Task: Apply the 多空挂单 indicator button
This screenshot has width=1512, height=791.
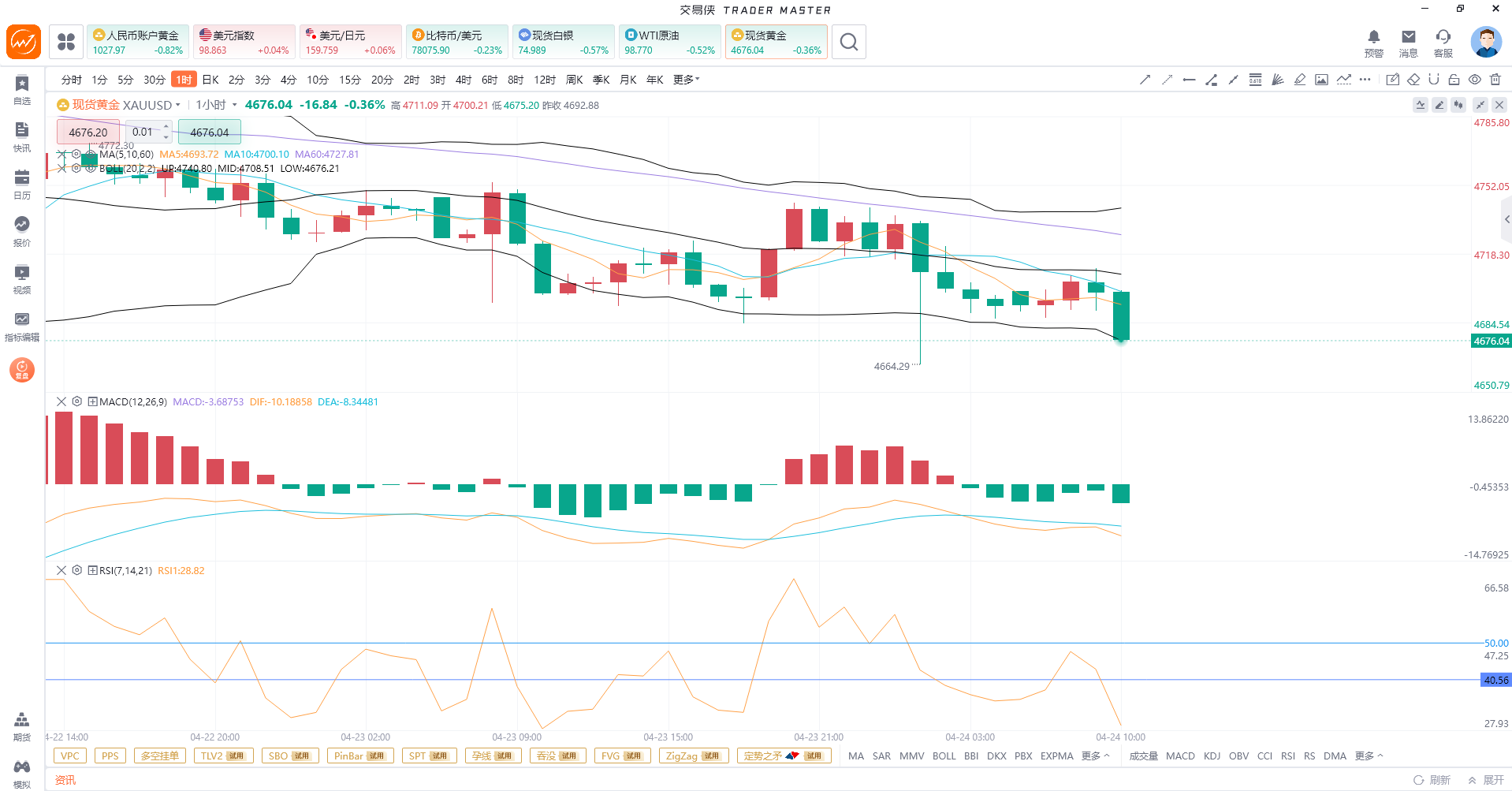Action: point(160,756)
